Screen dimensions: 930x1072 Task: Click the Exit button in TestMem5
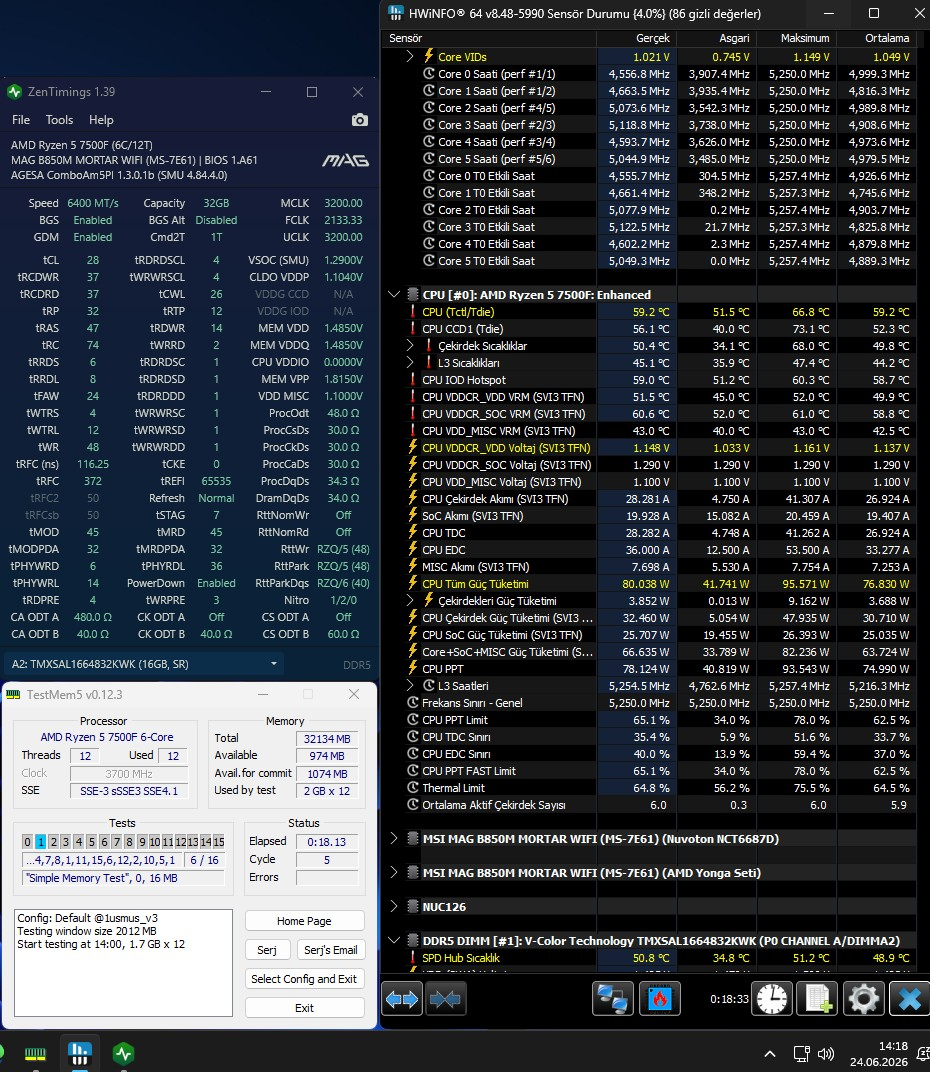[x=304, y=1008]
